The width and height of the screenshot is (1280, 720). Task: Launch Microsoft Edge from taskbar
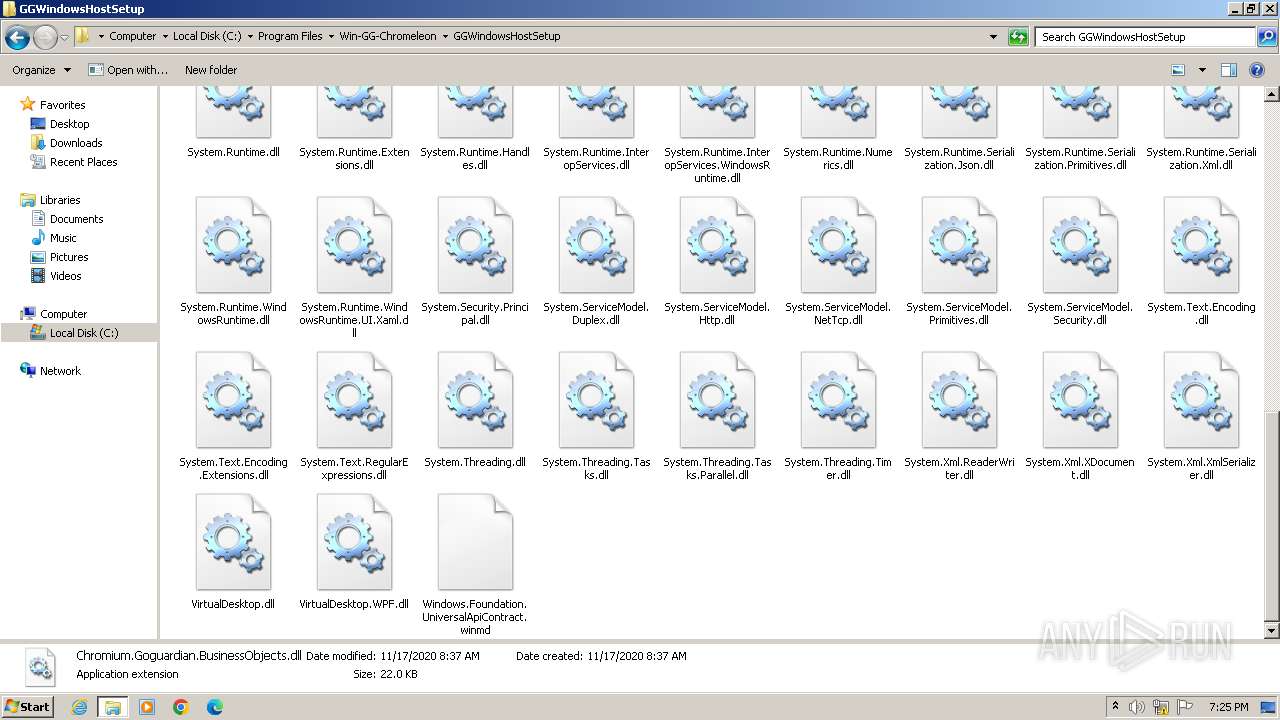point(215,707)
